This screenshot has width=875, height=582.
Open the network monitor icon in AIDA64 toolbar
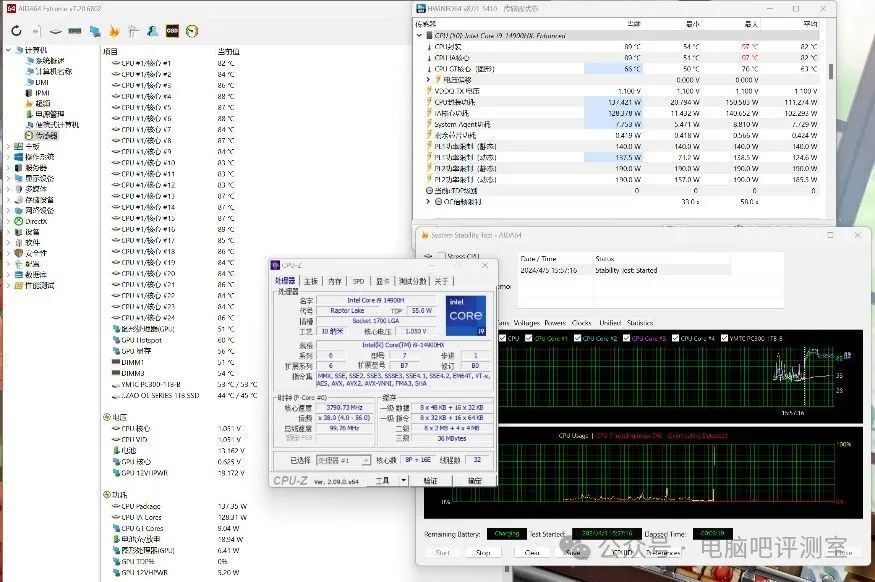pos(95,32)
